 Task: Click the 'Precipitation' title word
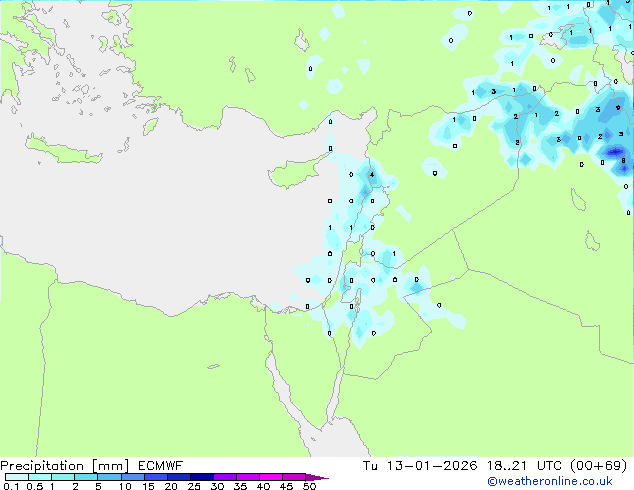pyautogui.click(x=42, y=466)
